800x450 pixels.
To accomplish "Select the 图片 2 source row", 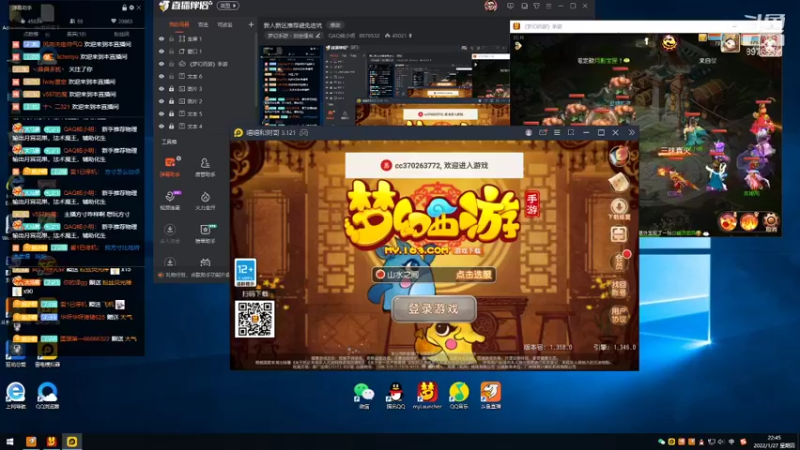I will click(x=206, y=102).
